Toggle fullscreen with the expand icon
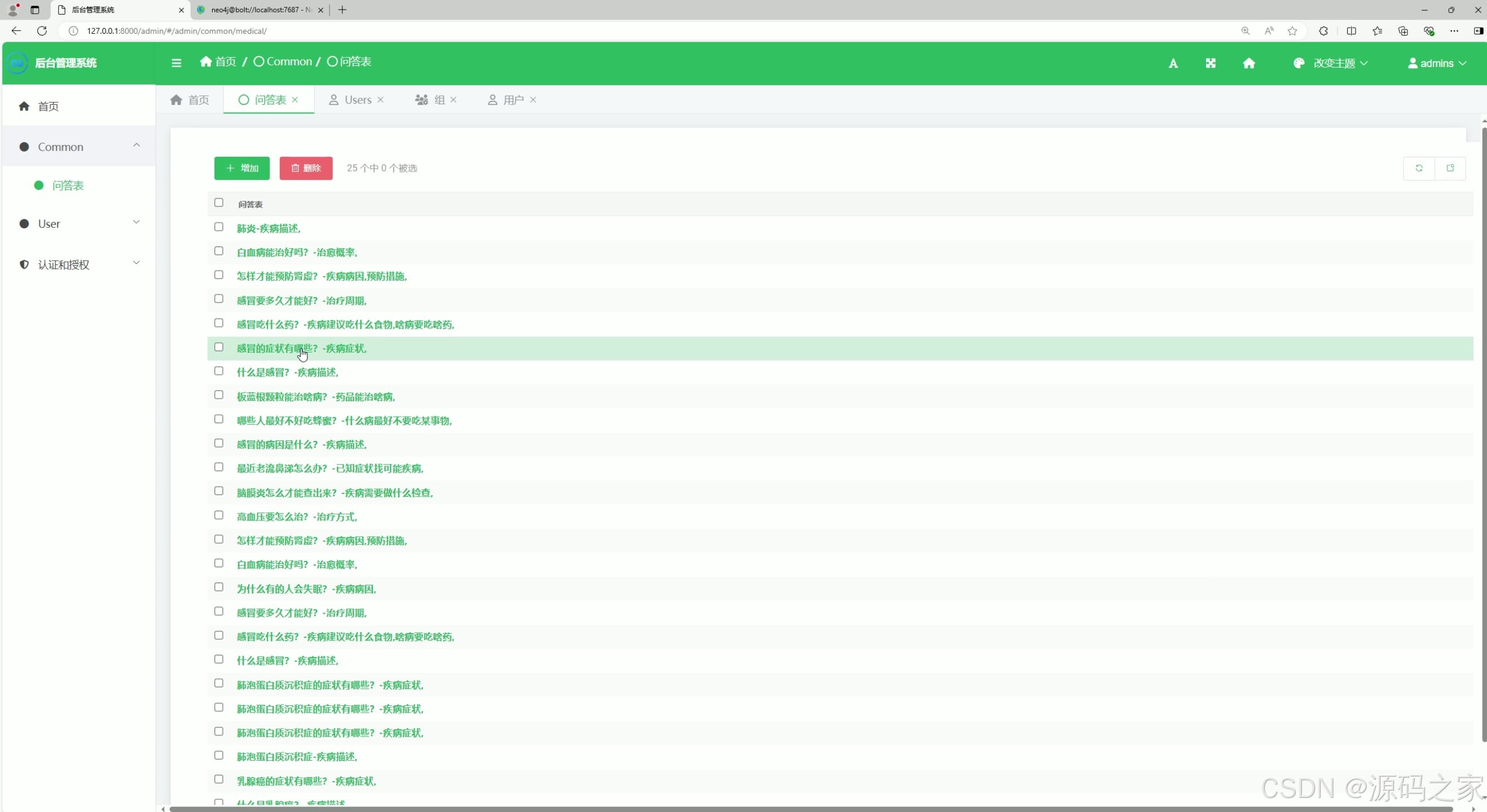Screen dimensions: 1487x812 (1211, 64)
